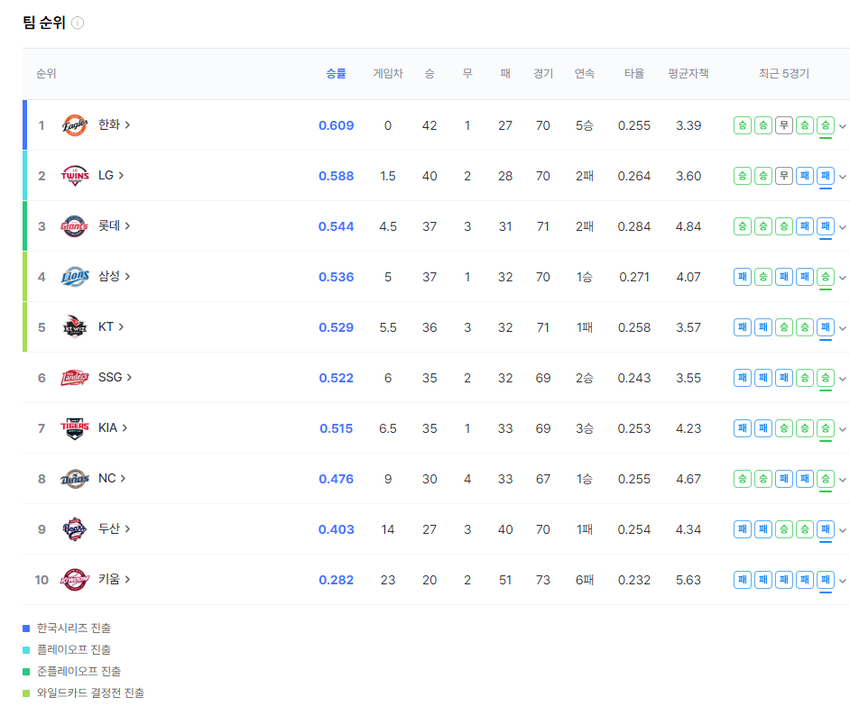Open the 한화 Eagles team logo
This screenshot has width=850, height=716.
[75, 125]
